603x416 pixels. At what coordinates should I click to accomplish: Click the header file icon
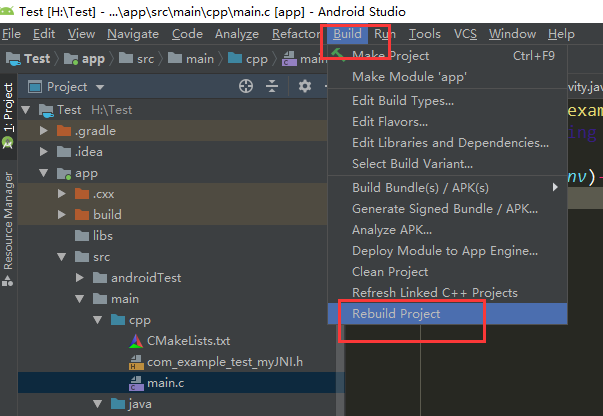[x=136, y=362]
